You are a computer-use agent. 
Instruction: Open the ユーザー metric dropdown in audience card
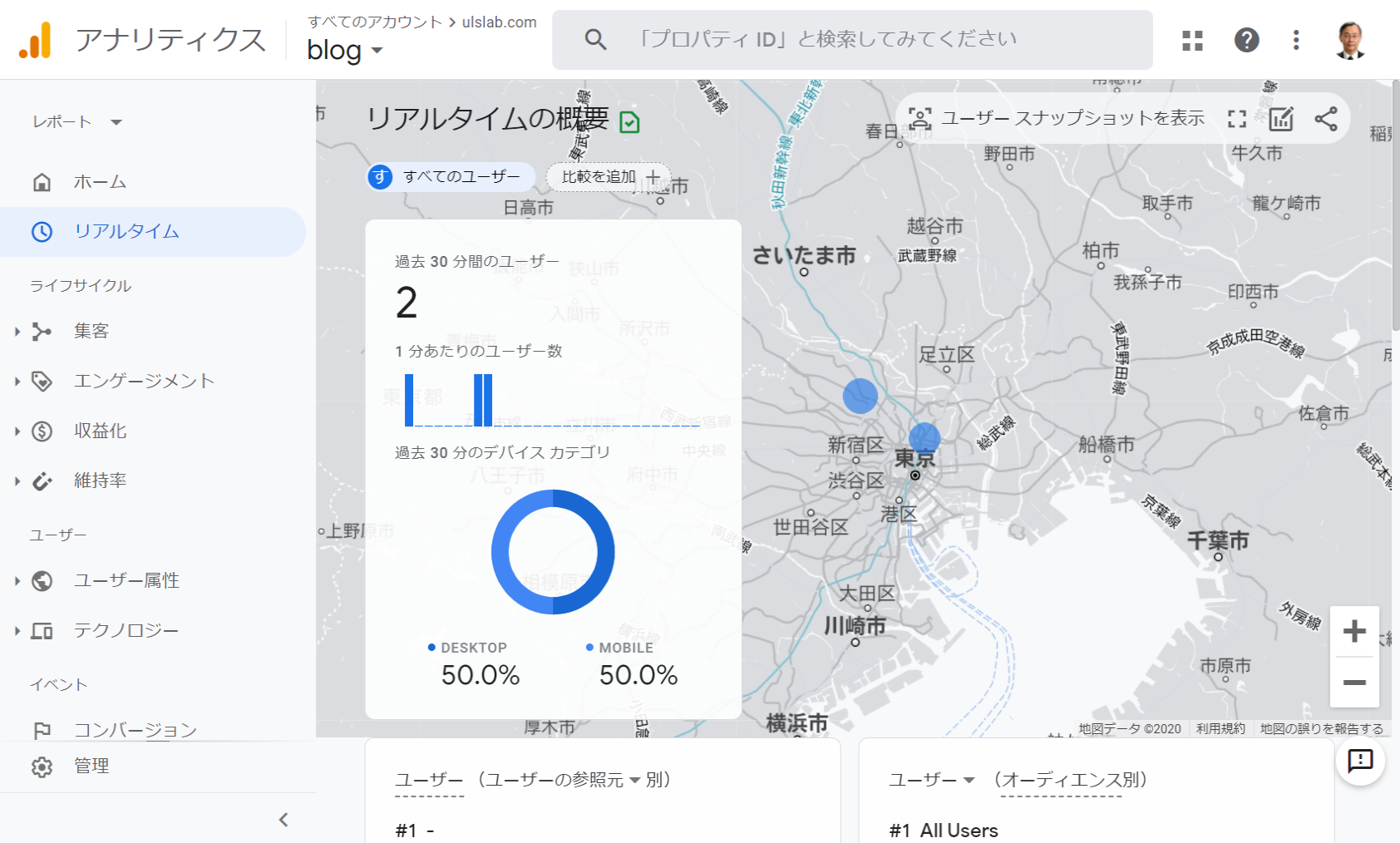coord(931,780)
